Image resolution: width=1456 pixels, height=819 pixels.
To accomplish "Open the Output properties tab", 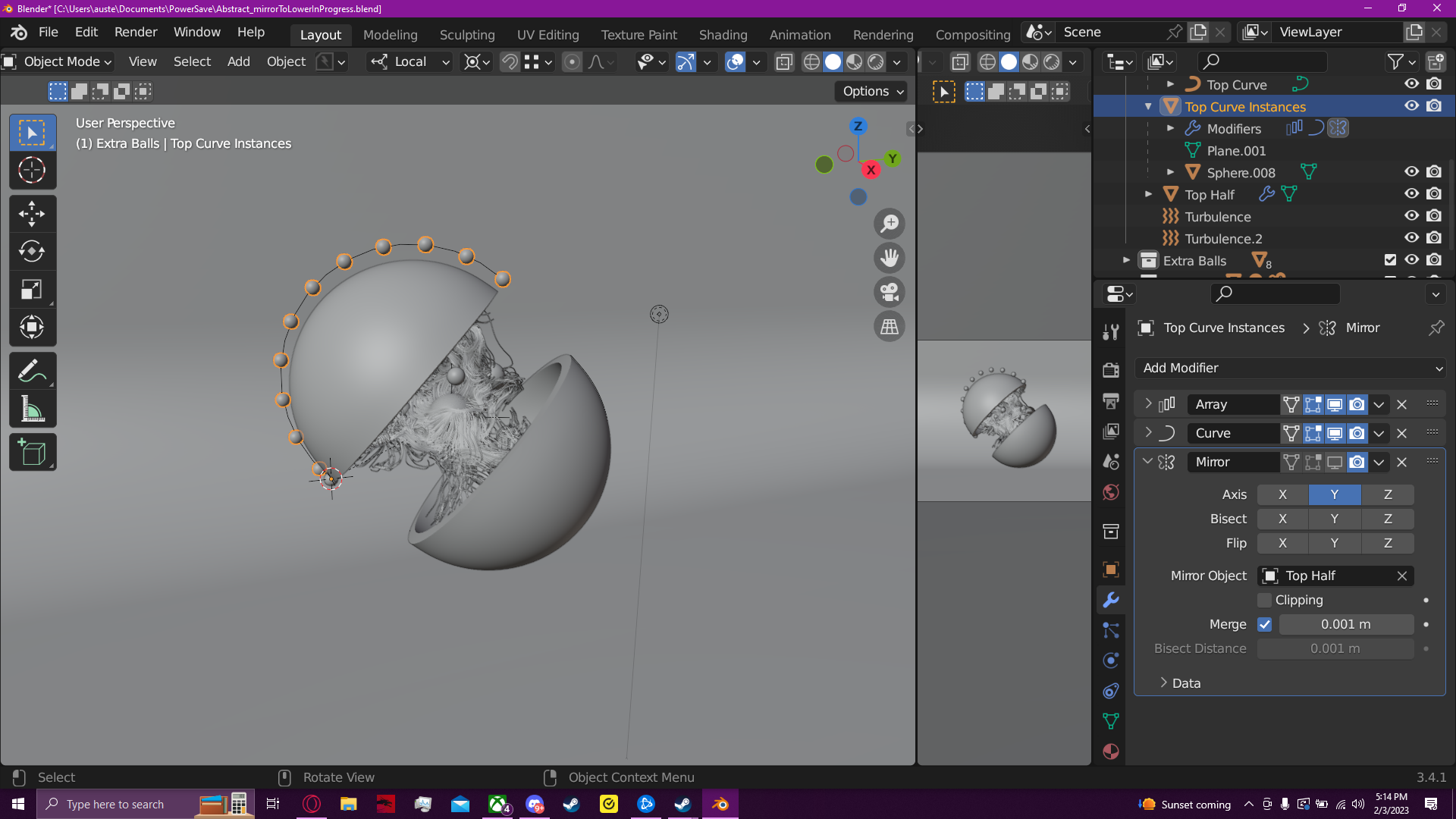I will click(1111, 400).
